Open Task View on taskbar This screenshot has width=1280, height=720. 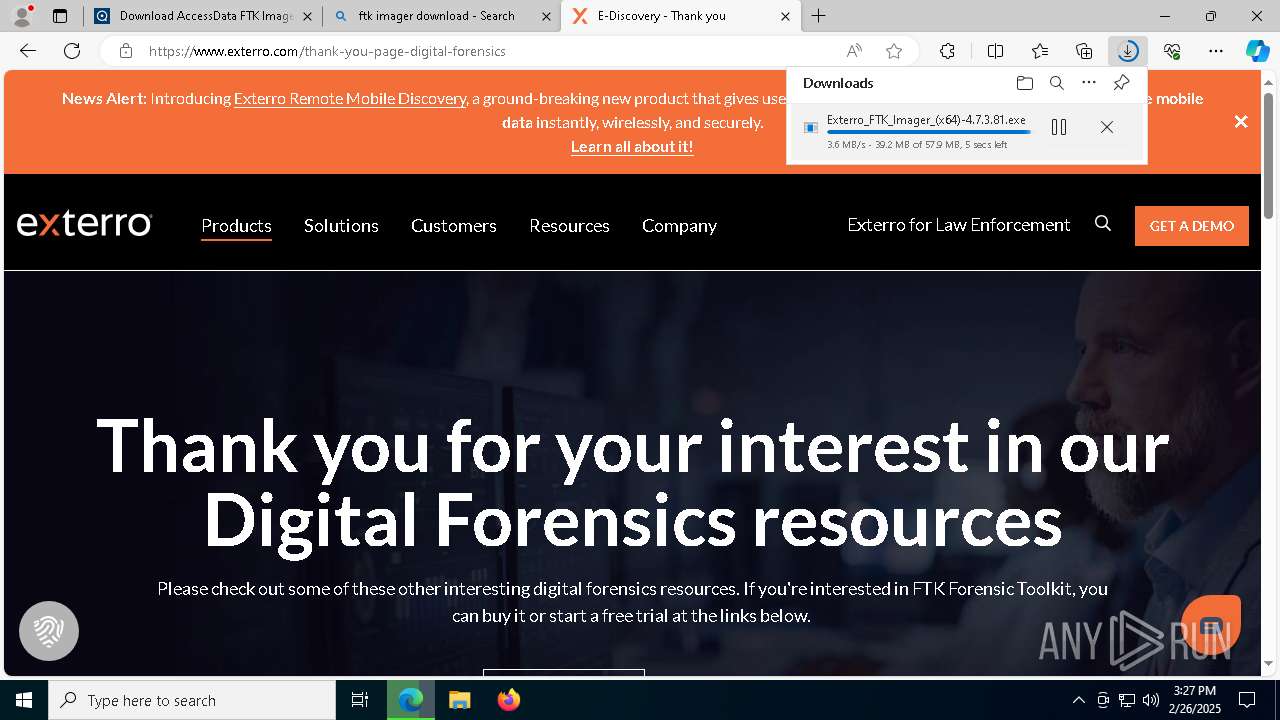click(x=360, y=700)
